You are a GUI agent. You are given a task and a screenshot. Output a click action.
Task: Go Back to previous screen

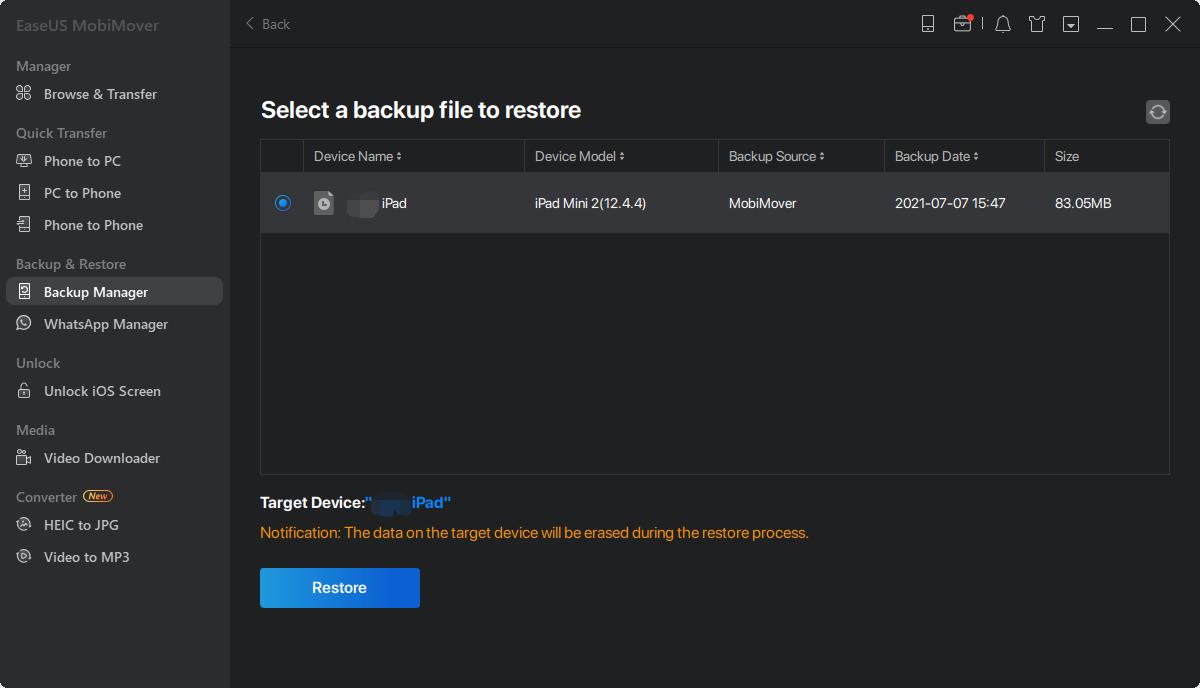coord(268,24)
